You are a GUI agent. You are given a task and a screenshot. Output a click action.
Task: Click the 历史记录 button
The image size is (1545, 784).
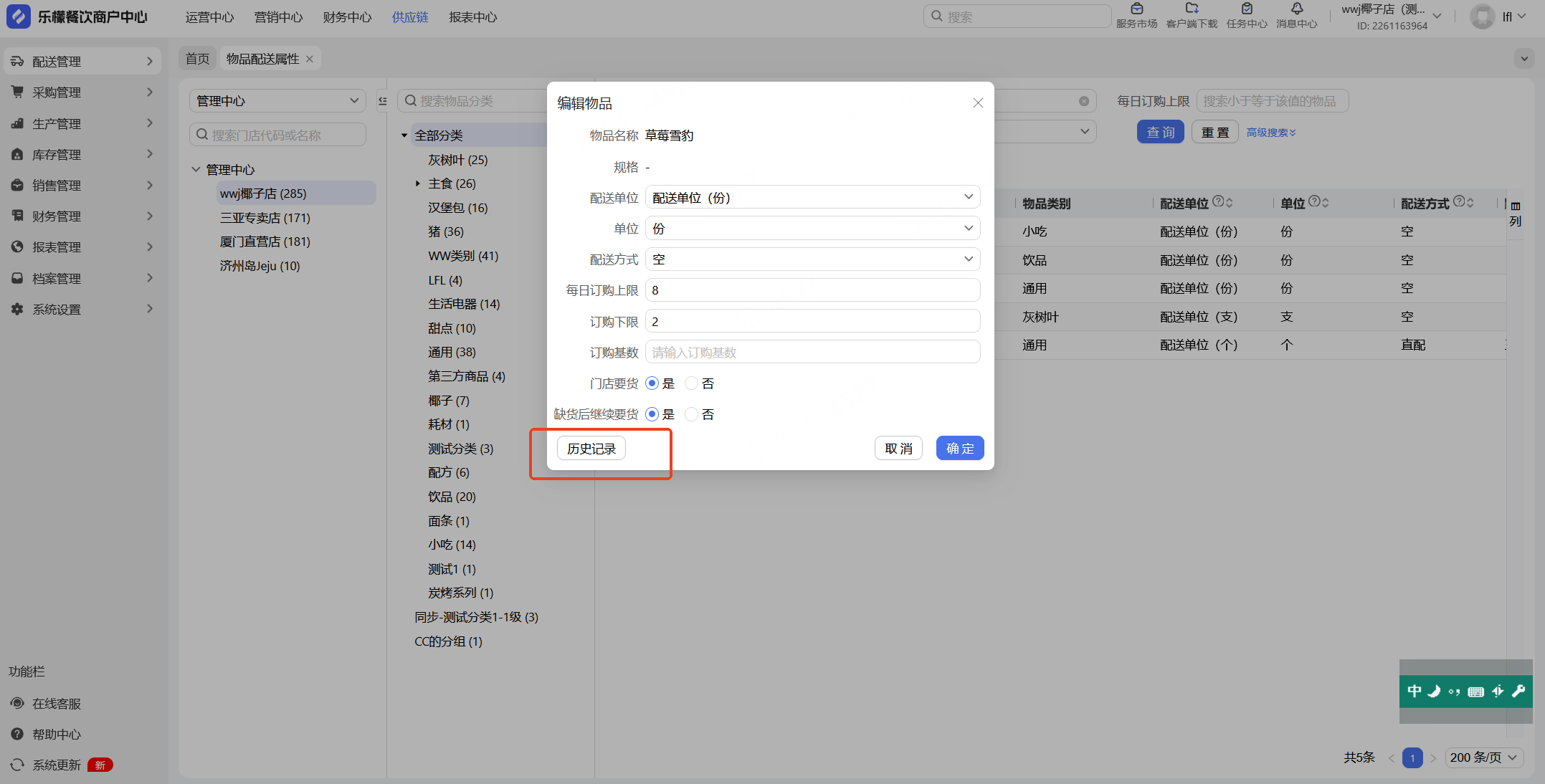591,449
